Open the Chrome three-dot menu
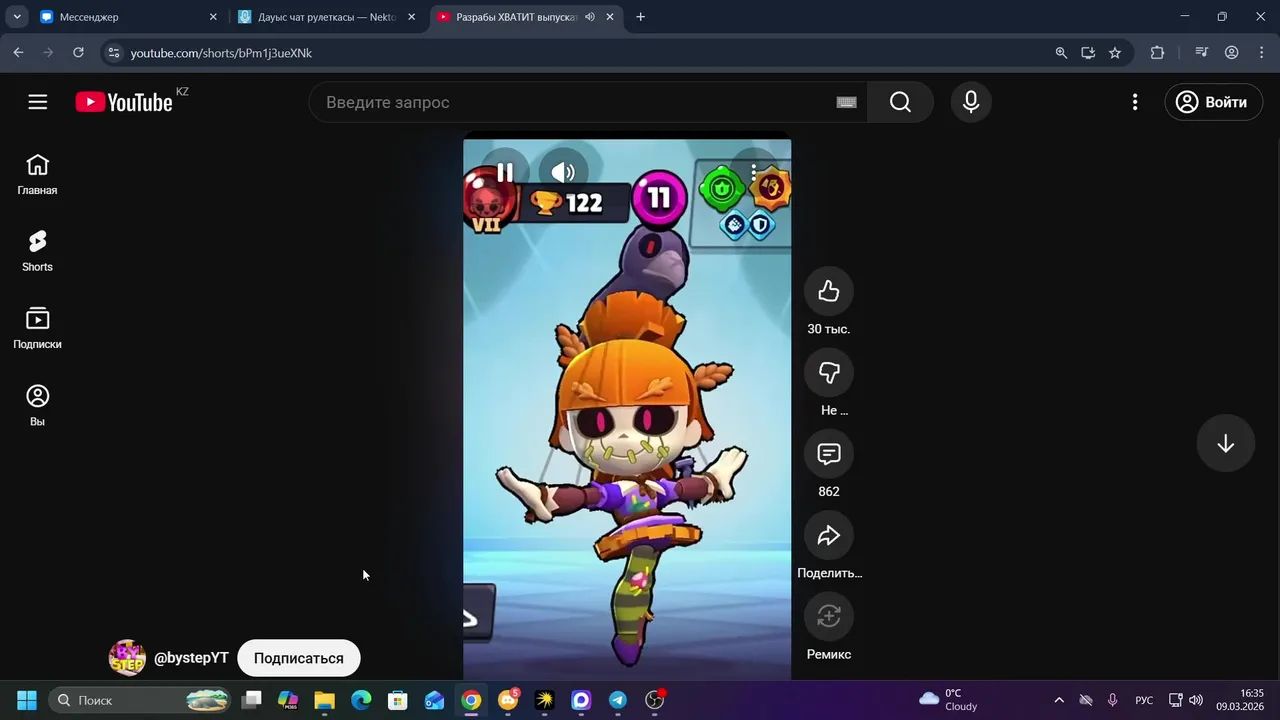 coord(1260,52)
